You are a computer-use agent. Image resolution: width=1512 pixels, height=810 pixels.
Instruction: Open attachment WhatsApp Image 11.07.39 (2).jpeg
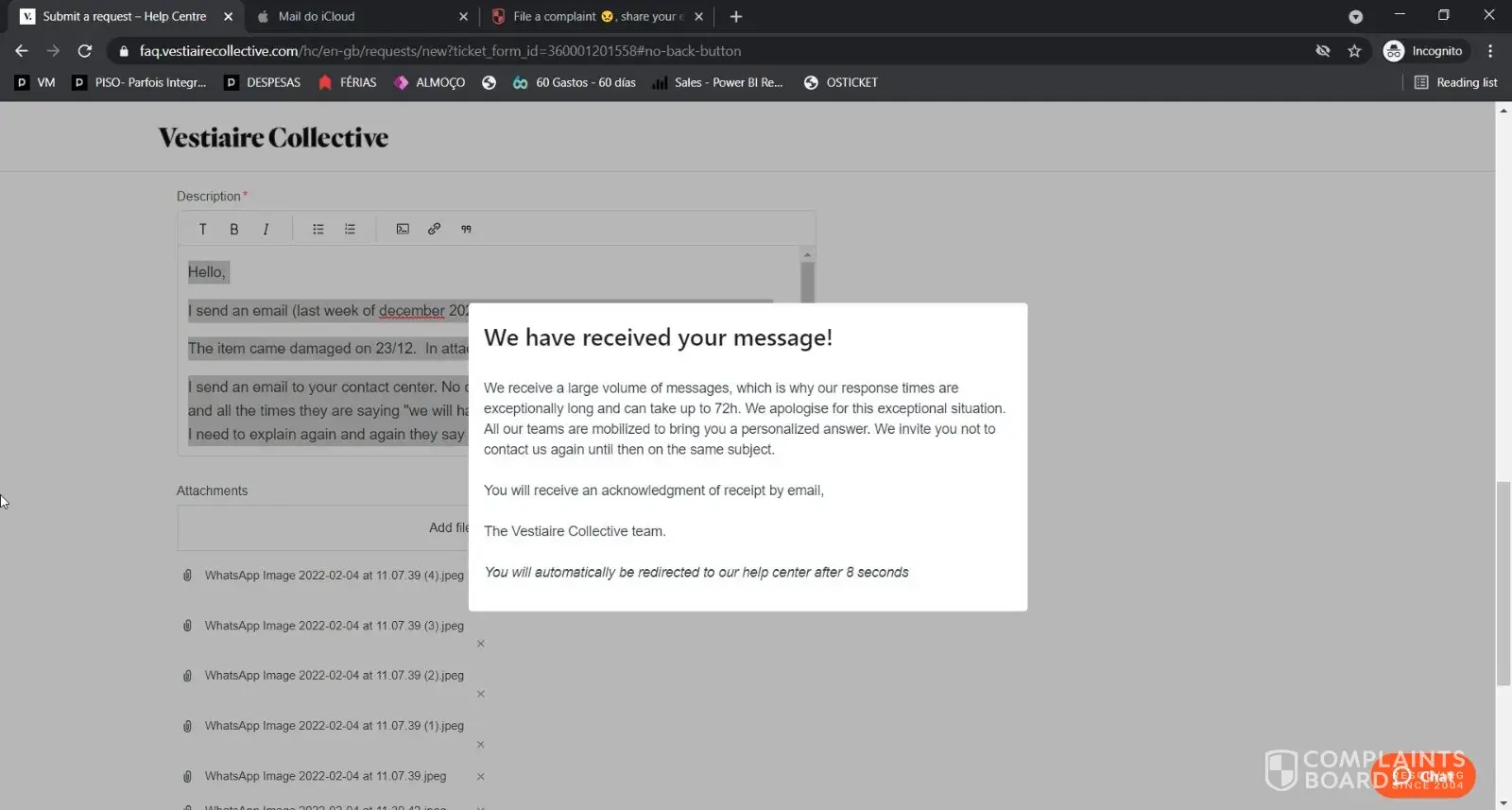pyautogui.click(x=335, y=676)
